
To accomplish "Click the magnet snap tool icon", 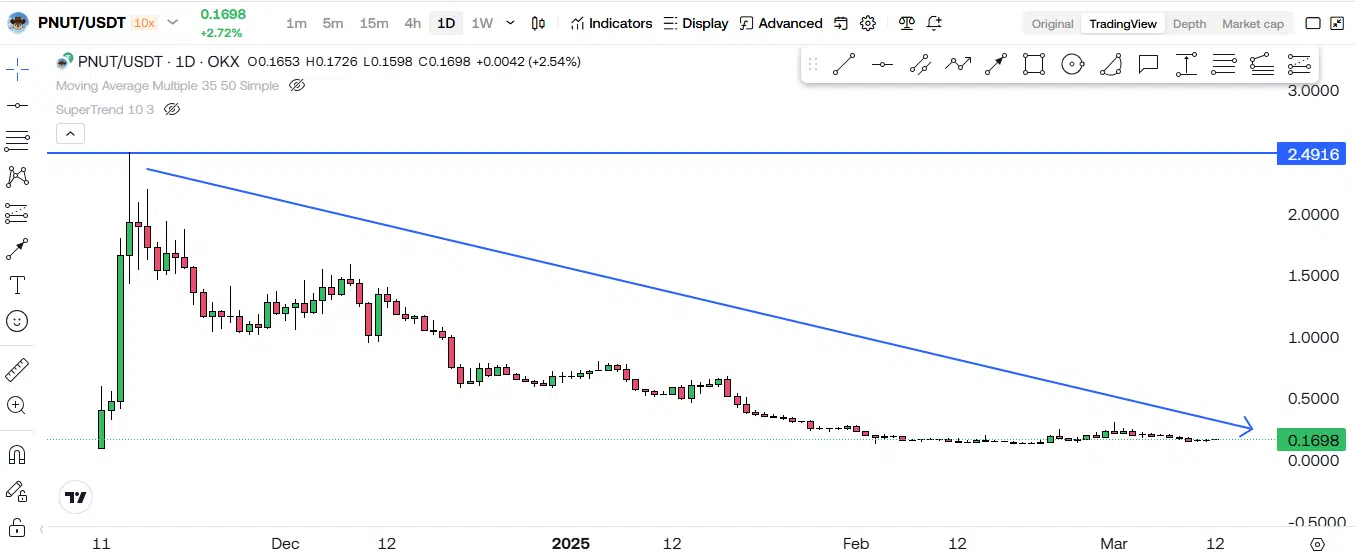I will (x=17, y=455).
